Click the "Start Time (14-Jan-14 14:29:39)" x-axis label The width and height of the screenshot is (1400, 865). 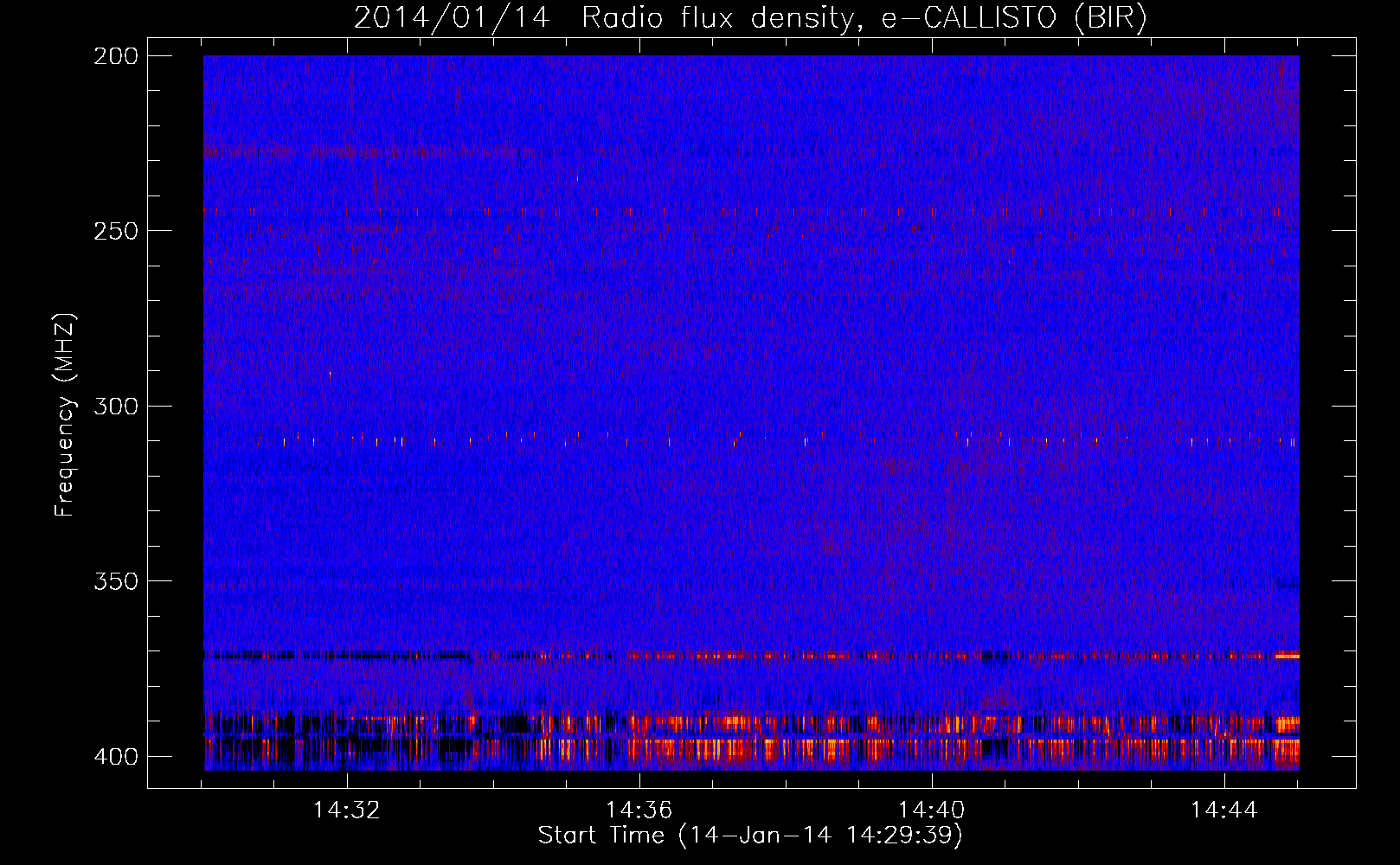tap(750, 836)
